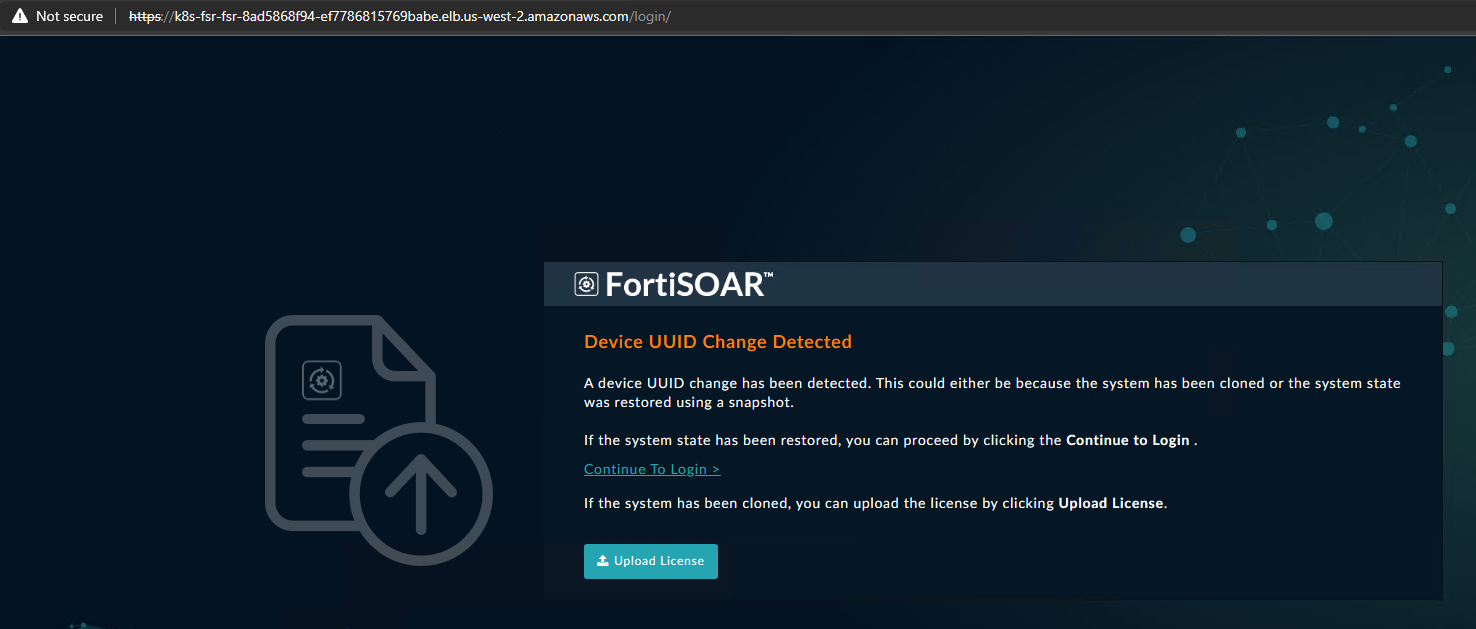Select the 'Device UUID Change Detected' heading
The height and width of the screenshot is (629, 1476).
point(717,341)
